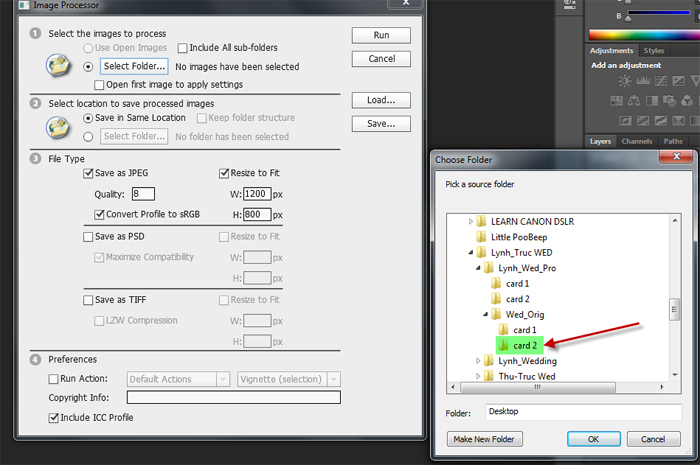Add a Black & White adjustment
Viewport: 700px width, 465px height.
coord(652,101)
